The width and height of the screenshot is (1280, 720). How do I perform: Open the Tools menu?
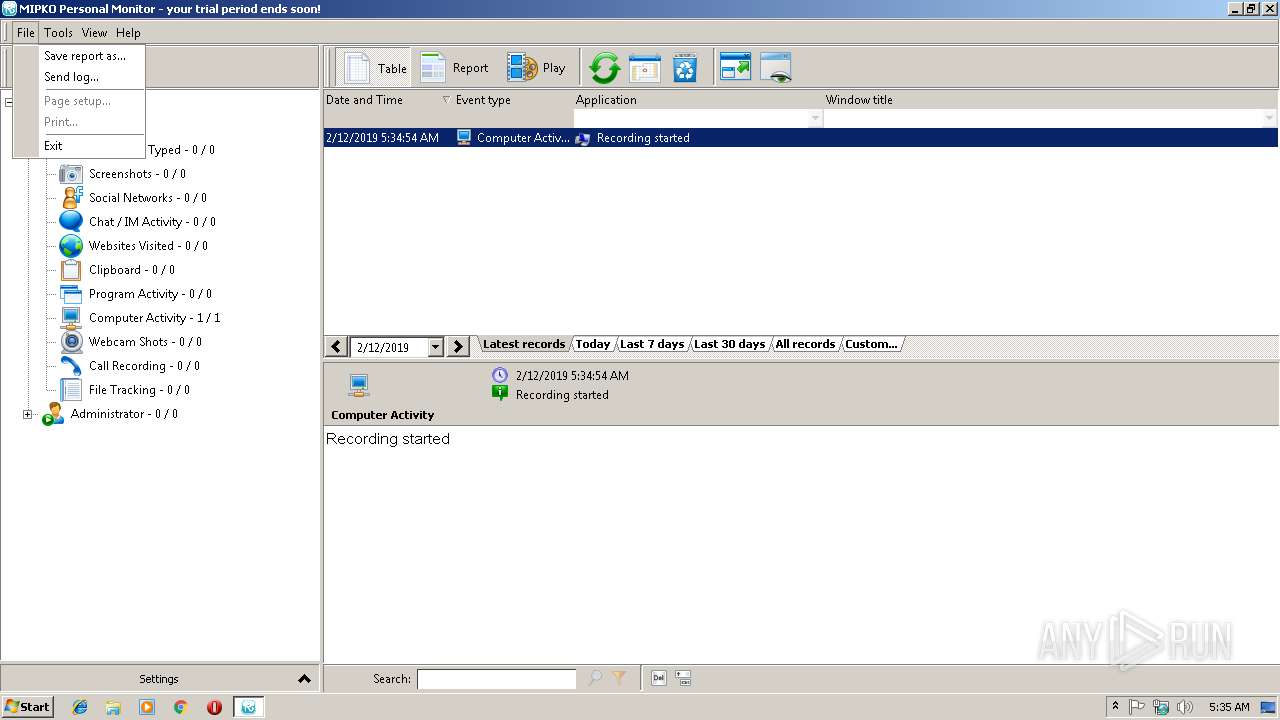pyautogui.click(x=58, y=33)
